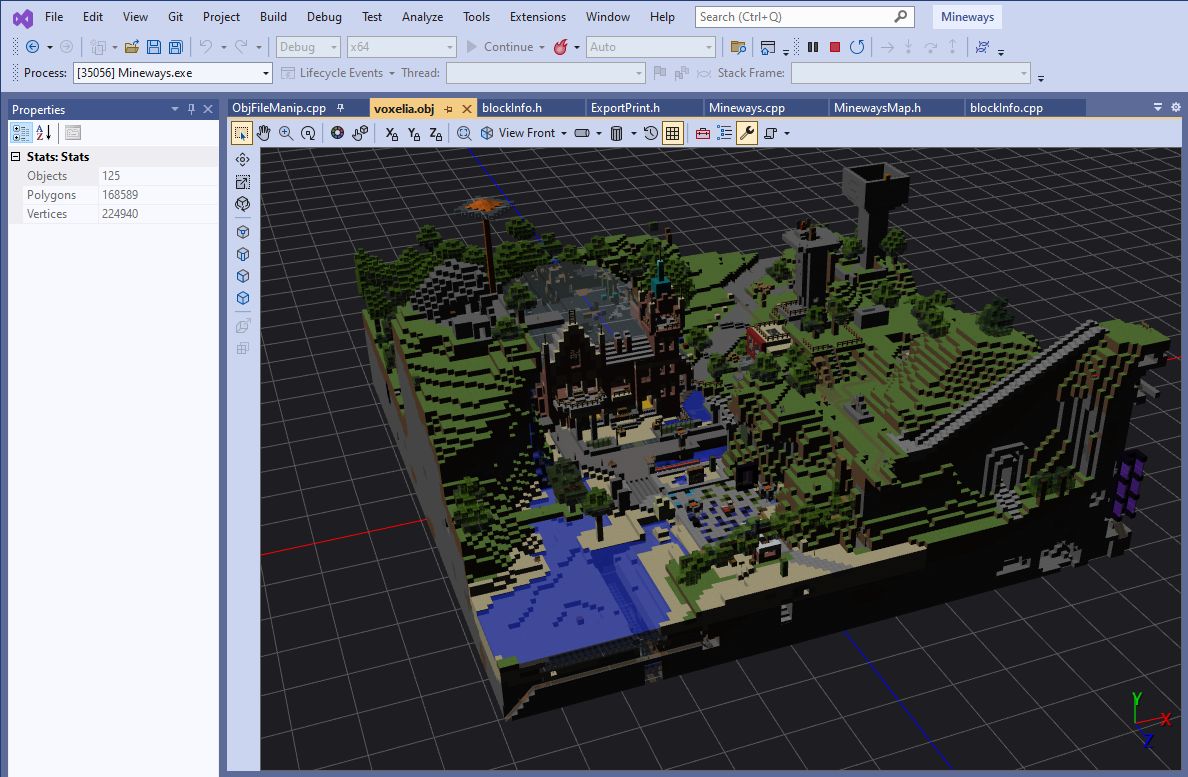Select the Orbit tool

click(308, 133)
